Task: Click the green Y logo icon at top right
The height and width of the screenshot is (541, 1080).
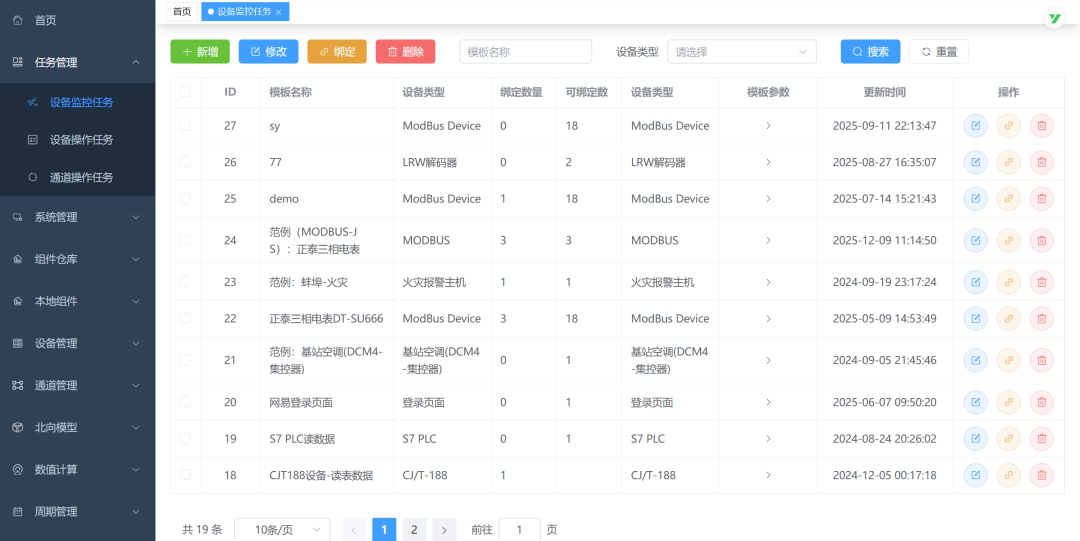Action: [1054, 19]
